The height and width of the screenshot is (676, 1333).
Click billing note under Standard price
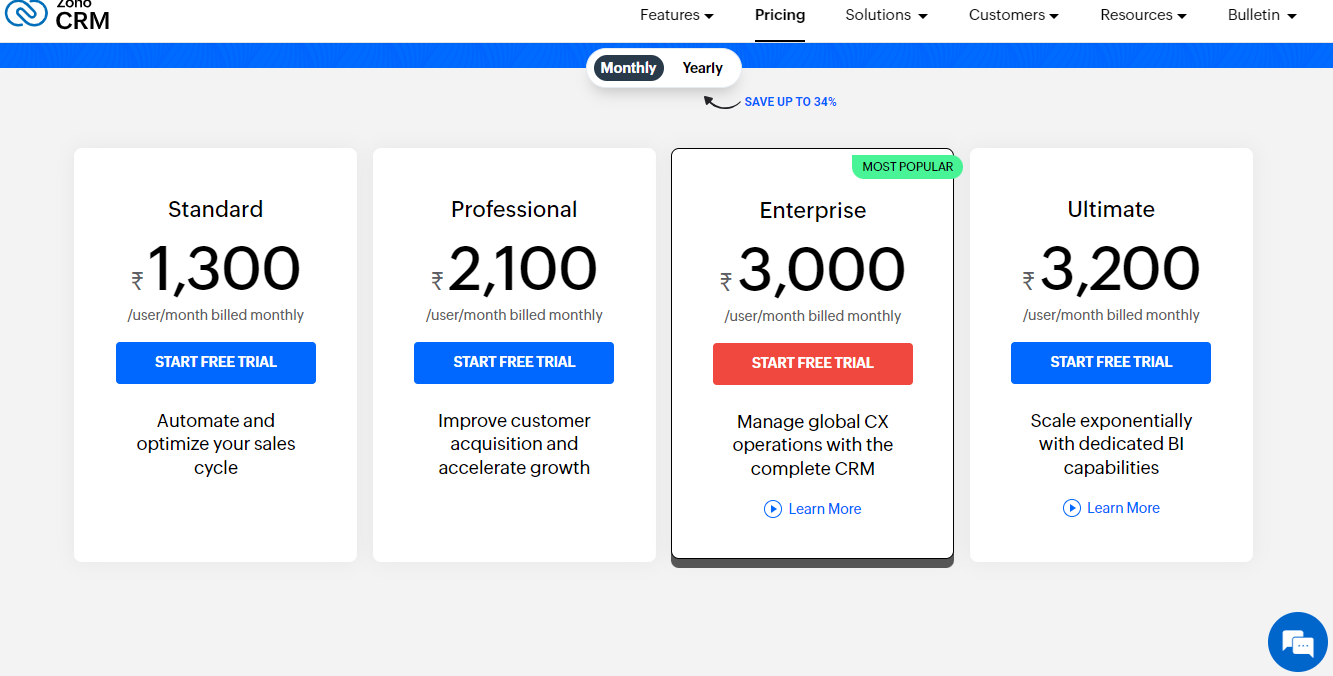coord(216,315)
